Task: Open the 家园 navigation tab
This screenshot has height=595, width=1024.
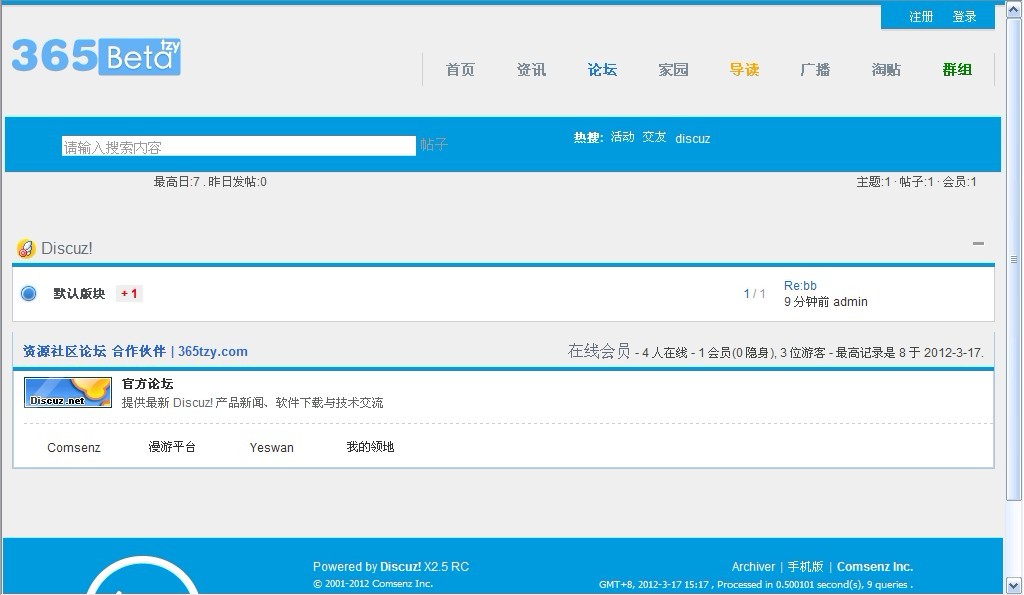Action: [x=673, y=69]
